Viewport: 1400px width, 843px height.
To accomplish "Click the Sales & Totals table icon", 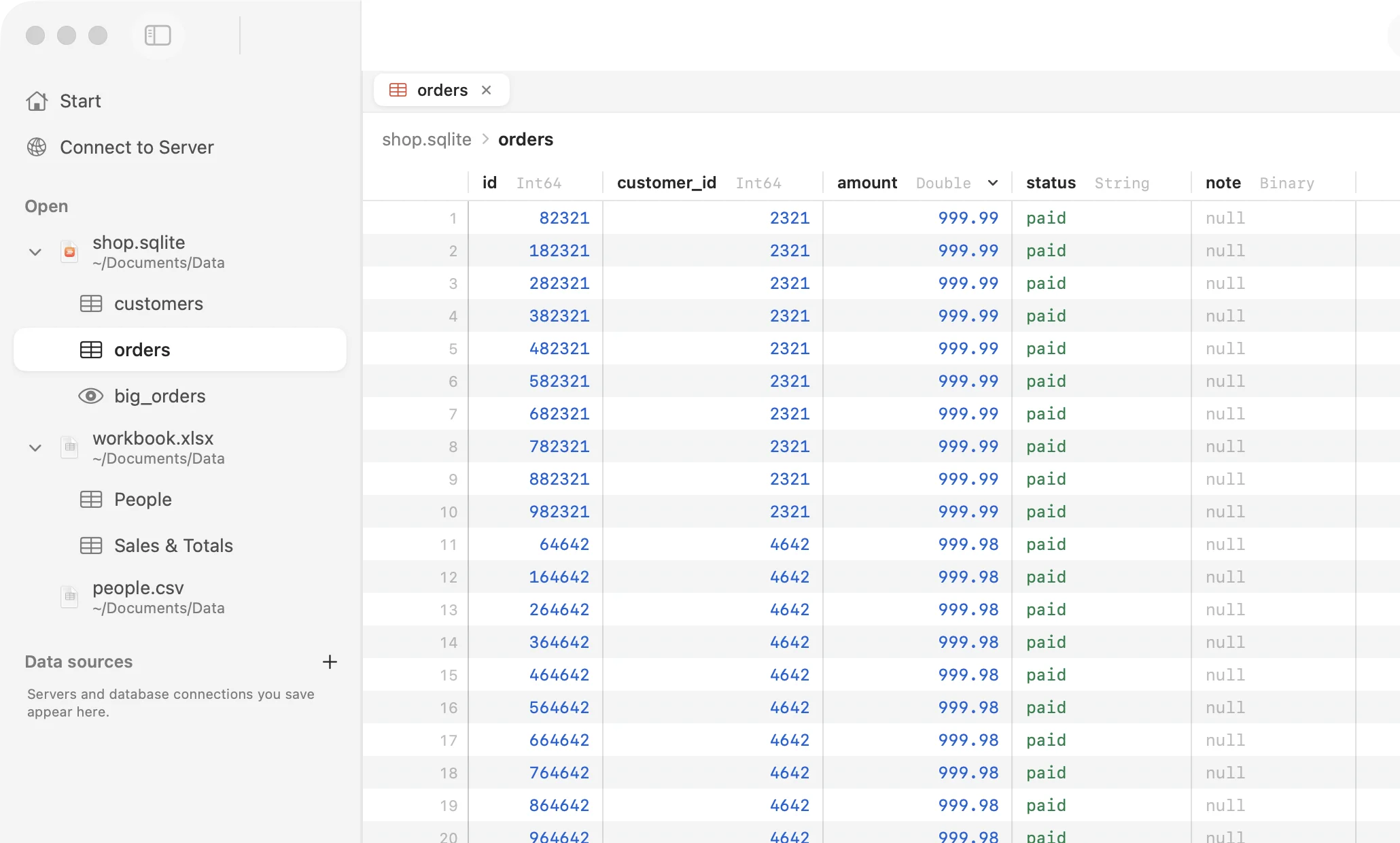I will [91, 546].
